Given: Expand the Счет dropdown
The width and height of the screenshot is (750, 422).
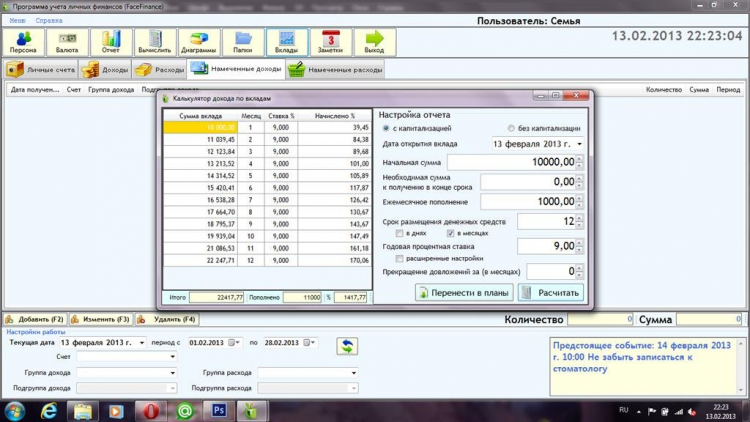Looking at the screenshot, I should [172, 356].
